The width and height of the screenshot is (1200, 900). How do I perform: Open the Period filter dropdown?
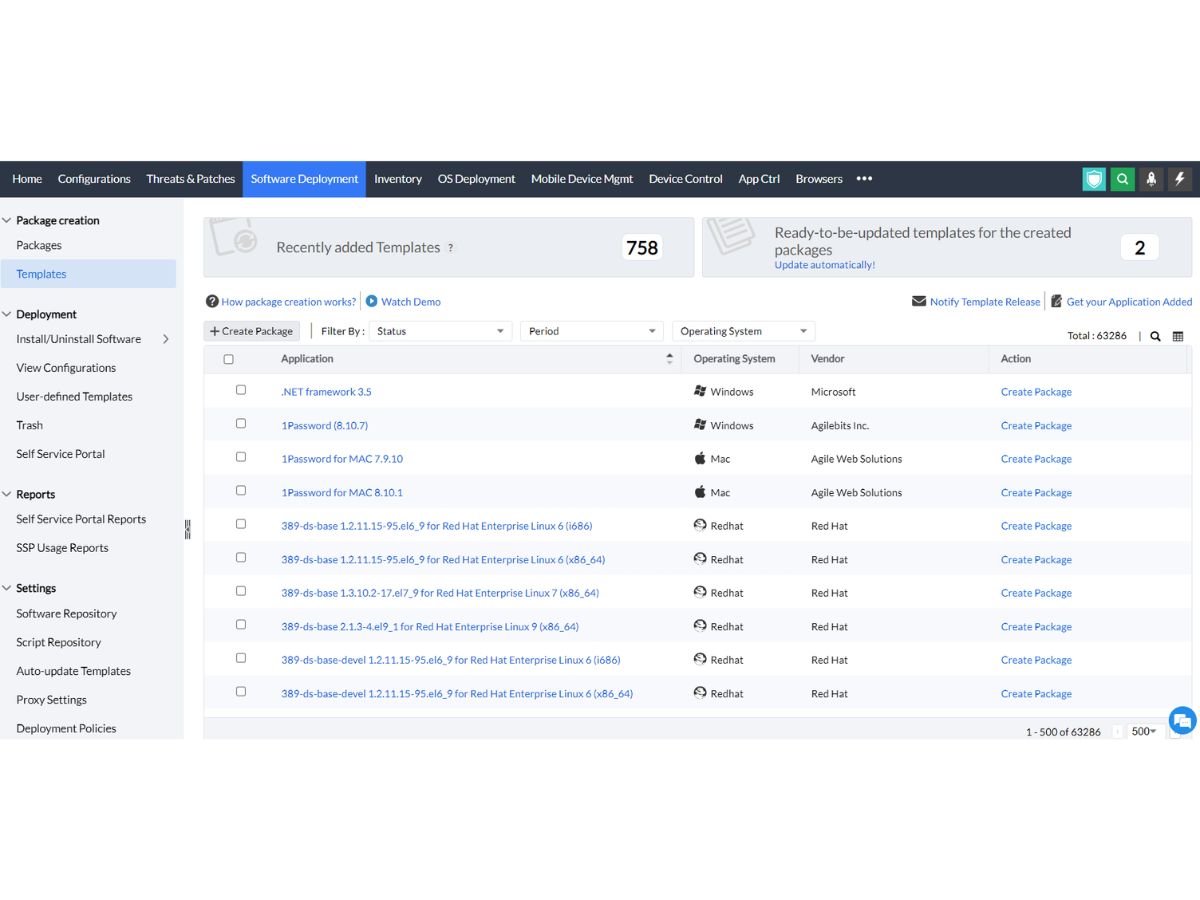592,331
